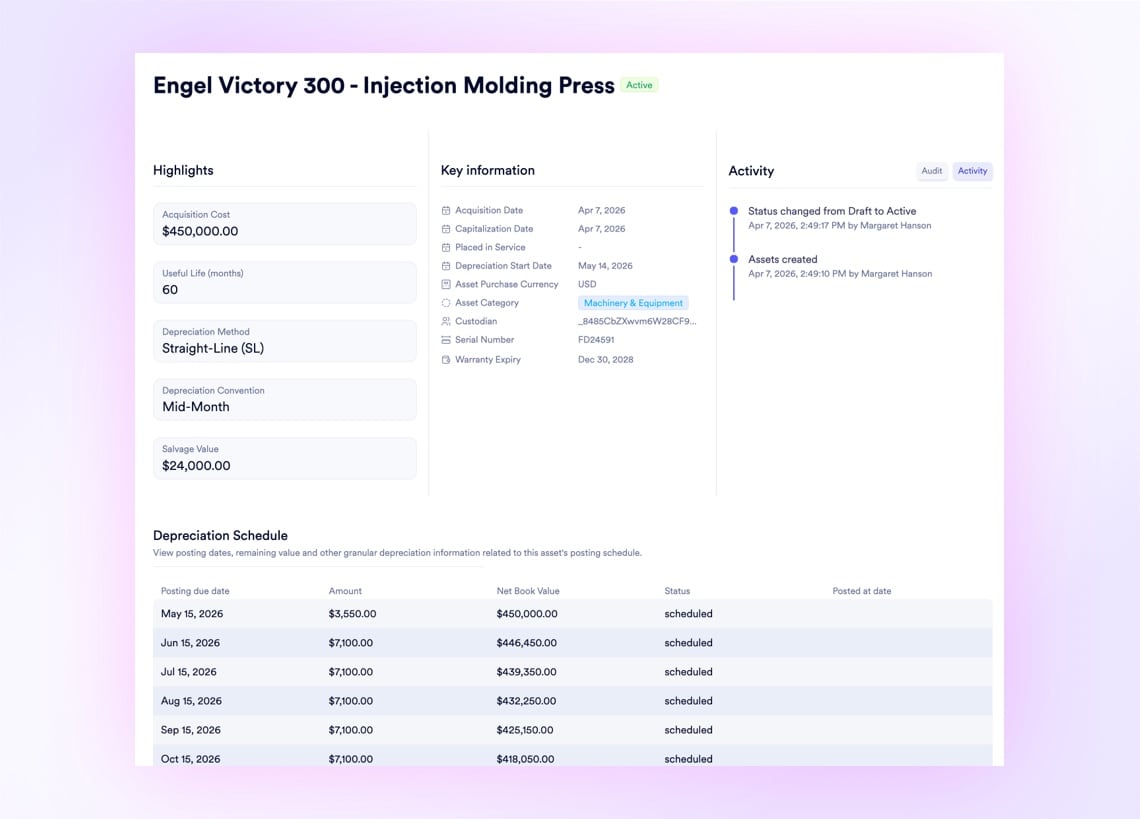Screen dimensions: 1140x819
Task: Click the Useful Life (months) field
Action: (284, 282)
